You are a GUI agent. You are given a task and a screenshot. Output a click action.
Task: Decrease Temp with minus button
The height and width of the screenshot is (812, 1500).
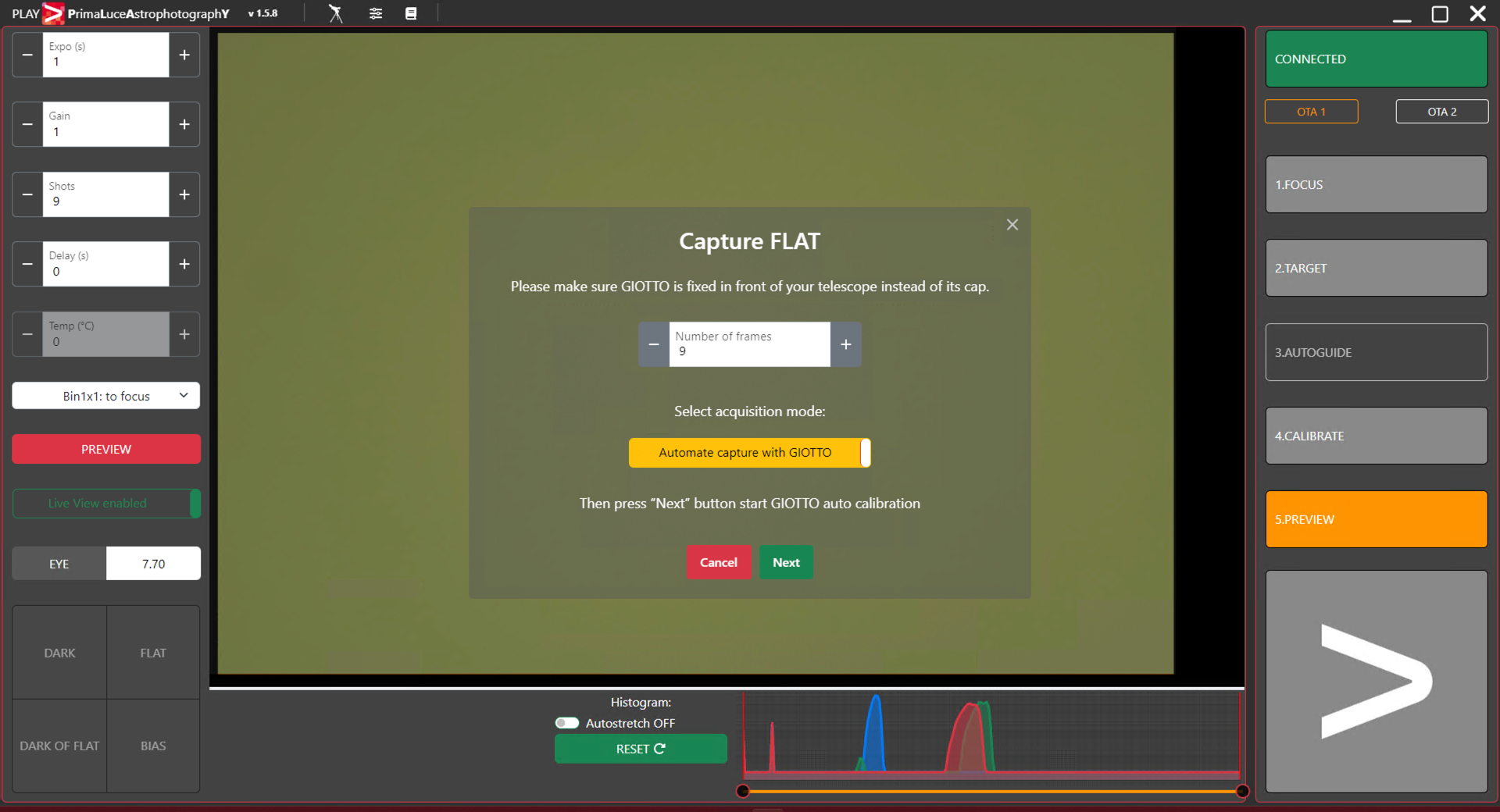click(x=27, y=334)
